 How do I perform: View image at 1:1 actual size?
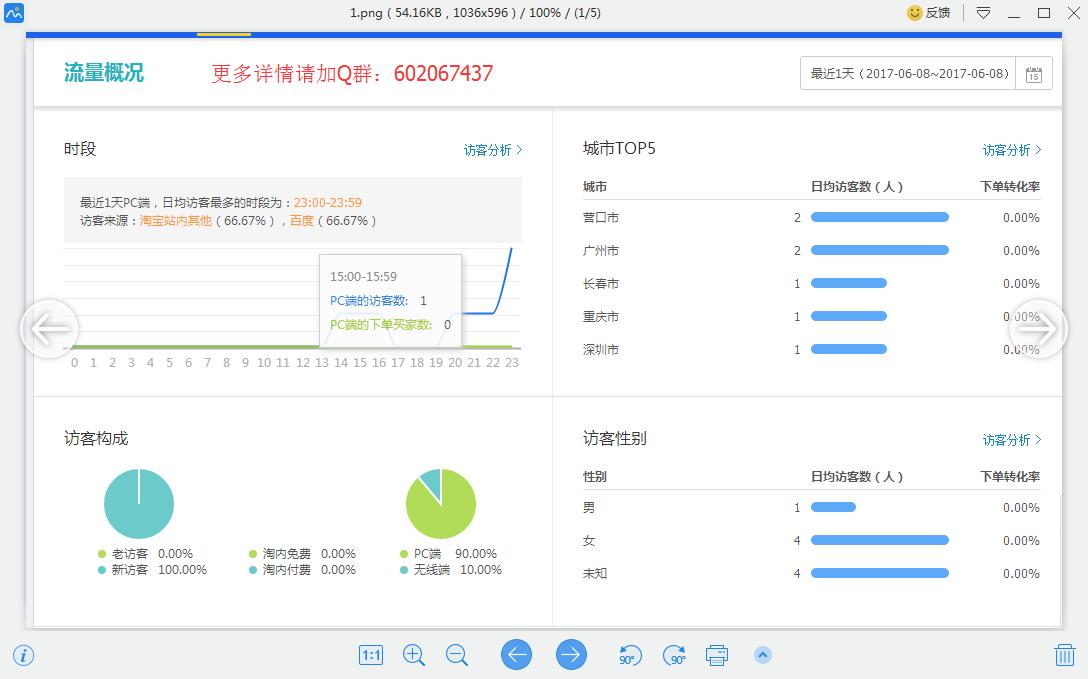pyautogui.click(x=370, y=655)
